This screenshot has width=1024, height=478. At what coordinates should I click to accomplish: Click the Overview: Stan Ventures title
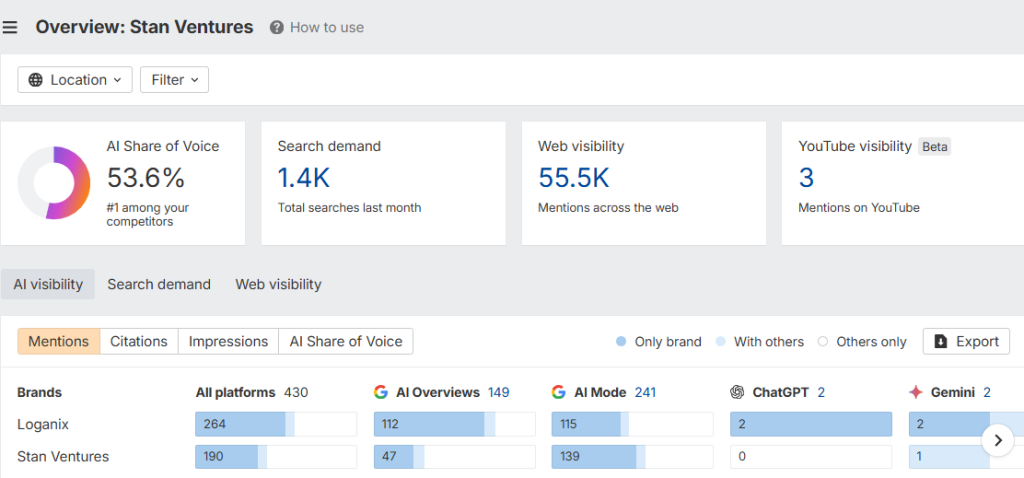pos(144,27)
